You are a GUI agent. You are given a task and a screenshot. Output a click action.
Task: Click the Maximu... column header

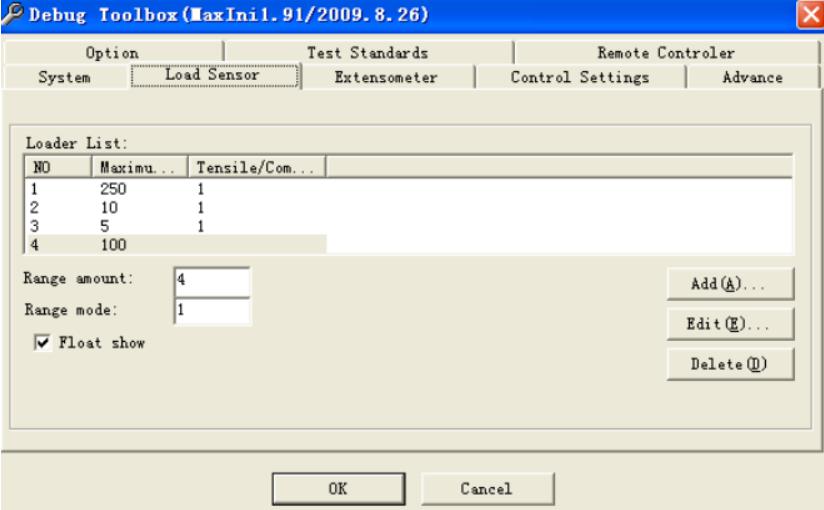[139, 167]
